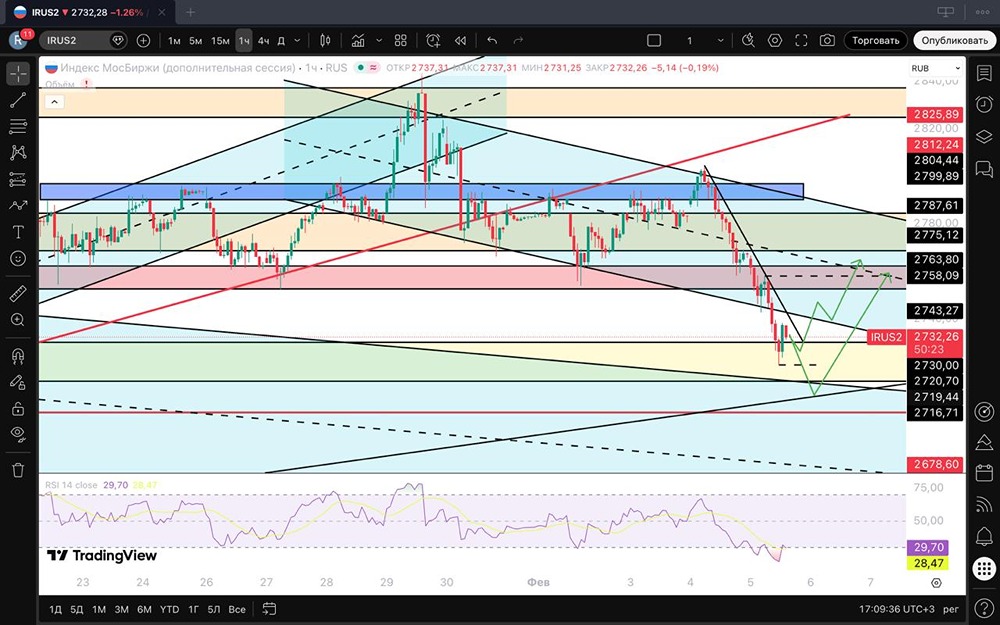Start bar replay mode
The image size is (1000, 625).
tap(460, 40)
